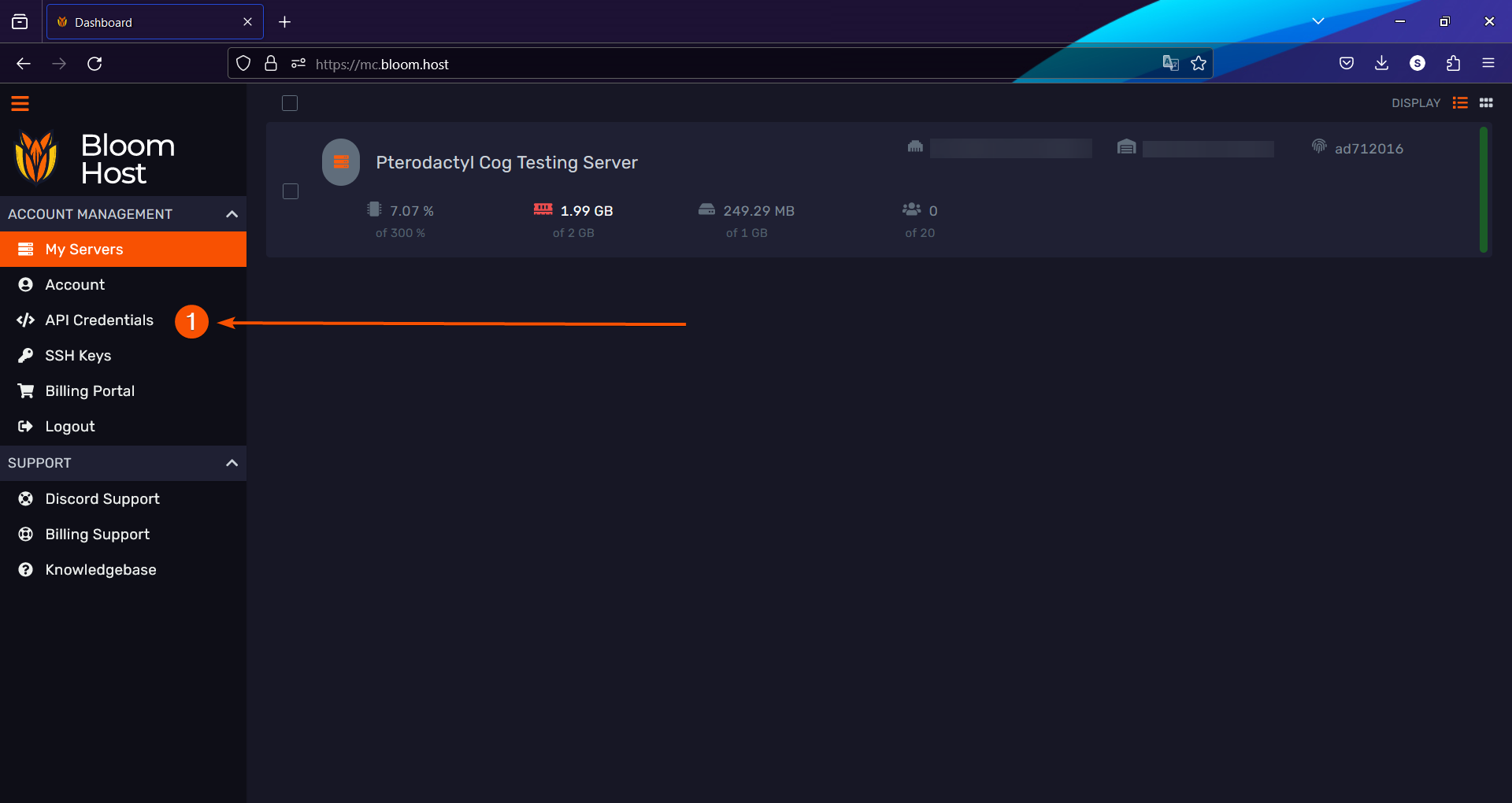
Task: Open My Servers in the sidebar
Action: [123, 249]
